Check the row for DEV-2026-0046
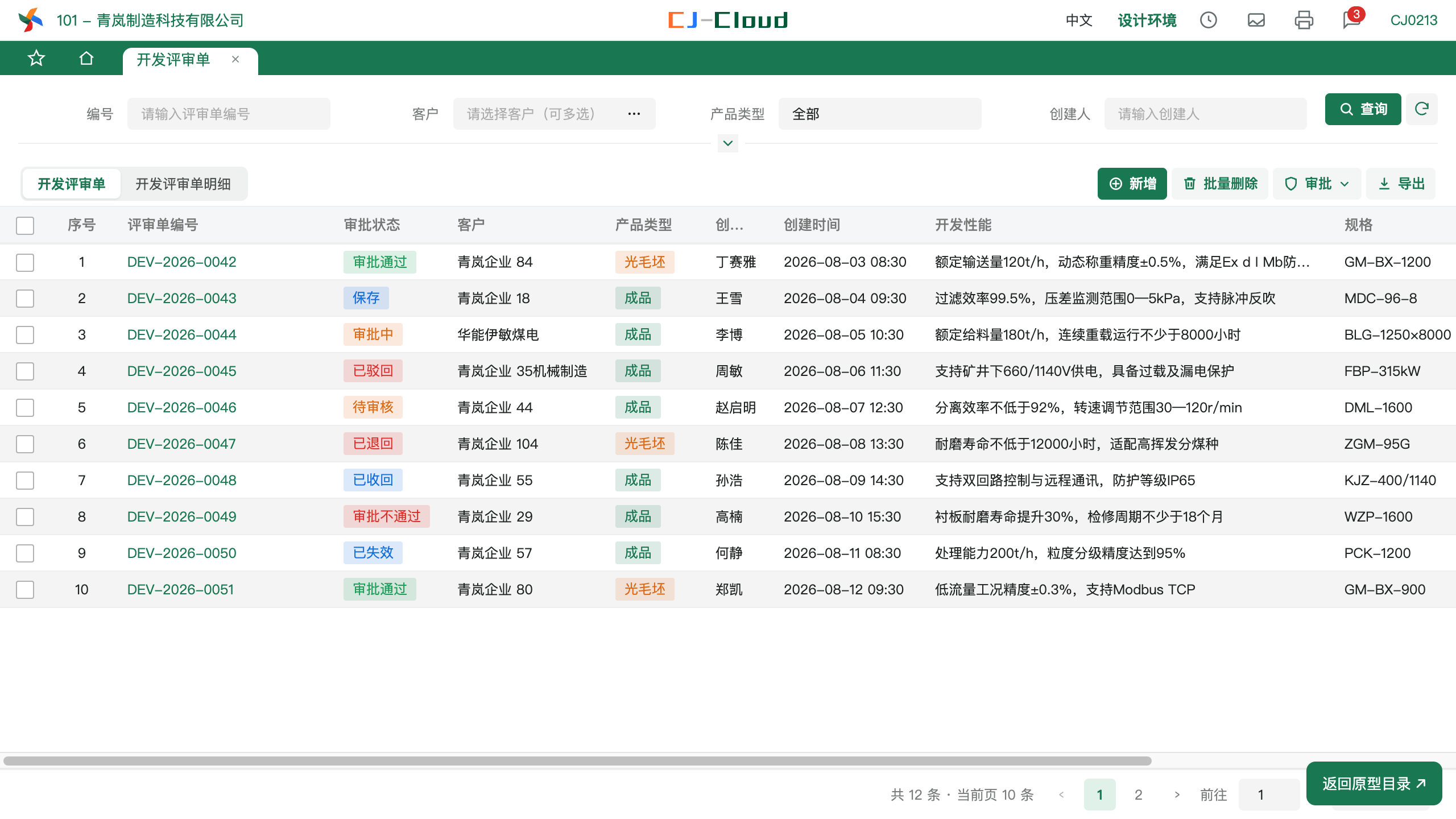 [25, 408]
